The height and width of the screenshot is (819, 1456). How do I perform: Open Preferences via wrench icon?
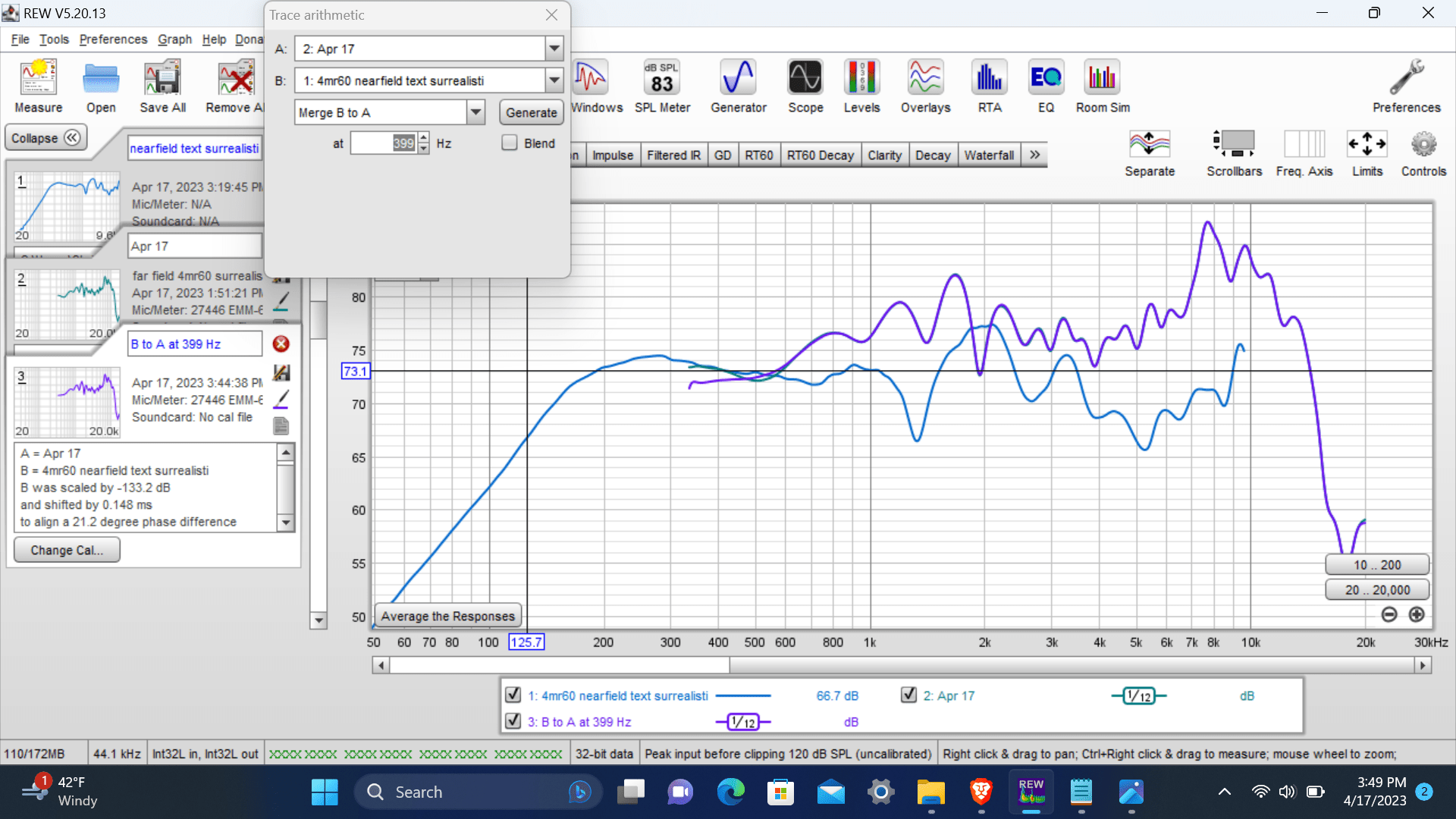[x=1406, y=86]
